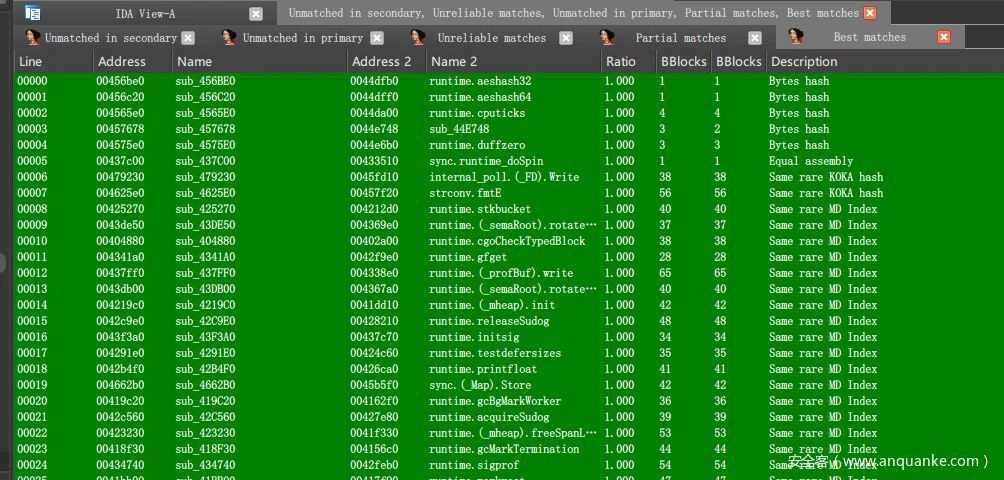Viewport: 1004px width, 480px height.
Task: Sort by the Address 2 column header
Action: (387, 61)
